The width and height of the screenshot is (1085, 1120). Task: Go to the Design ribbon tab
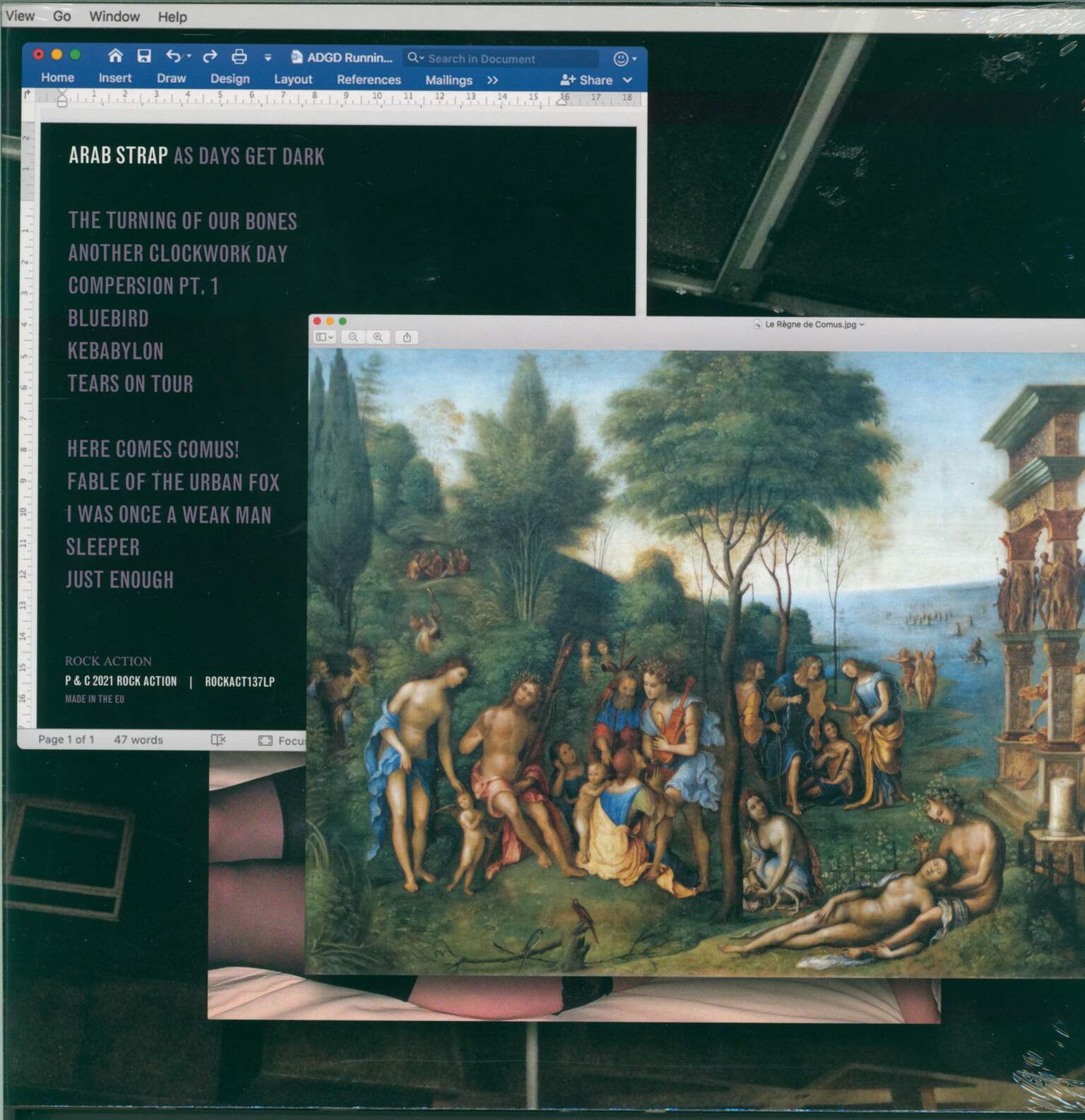point(230,79)
